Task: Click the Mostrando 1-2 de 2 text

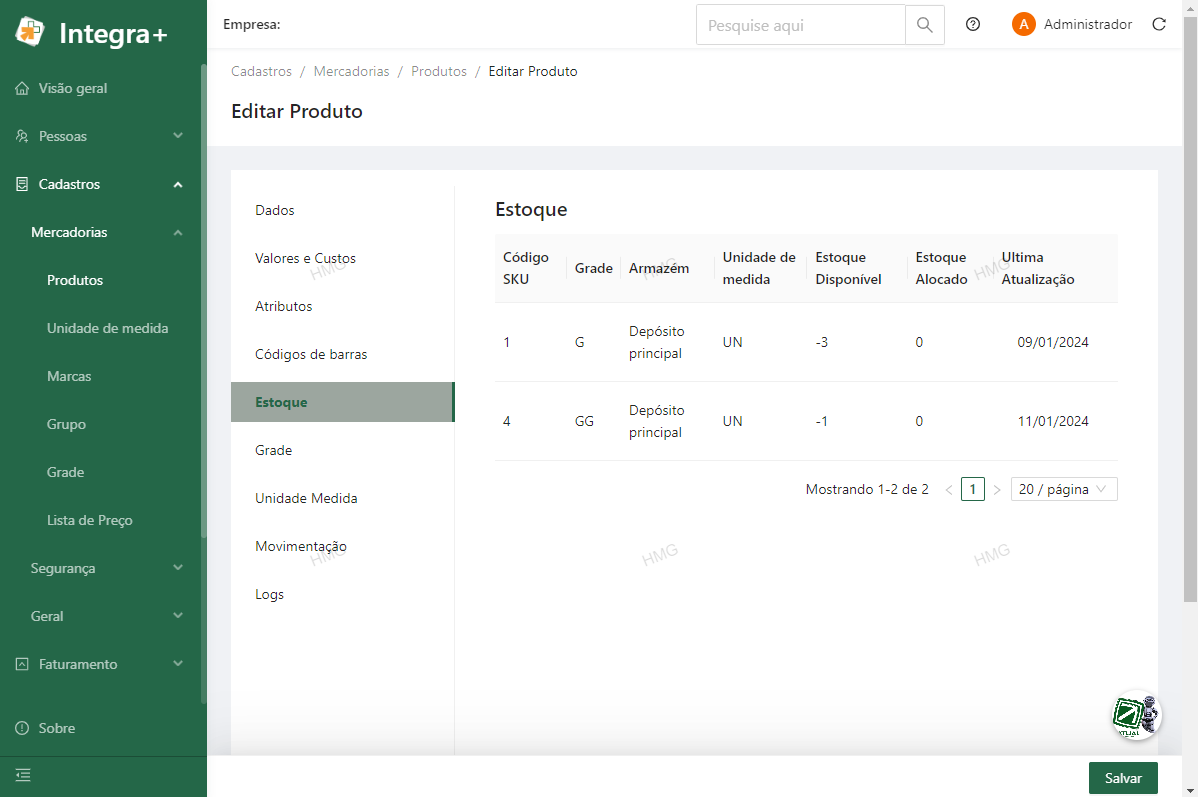Action: click(x=867, y=489)
